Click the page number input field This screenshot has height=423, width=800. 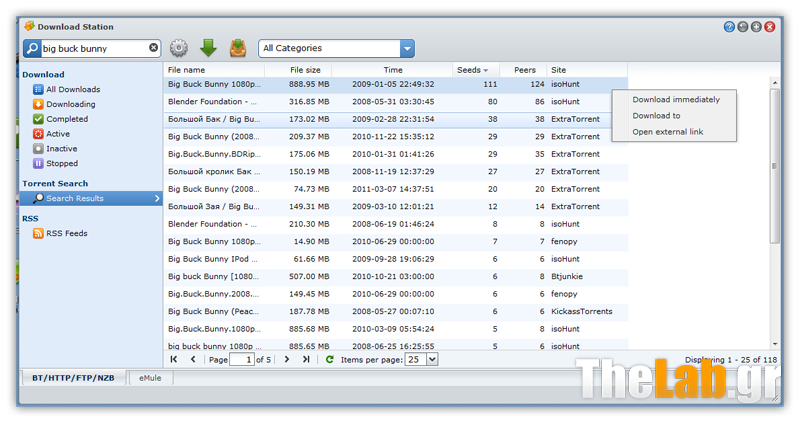pyautogui.click(x=242, y=359)
